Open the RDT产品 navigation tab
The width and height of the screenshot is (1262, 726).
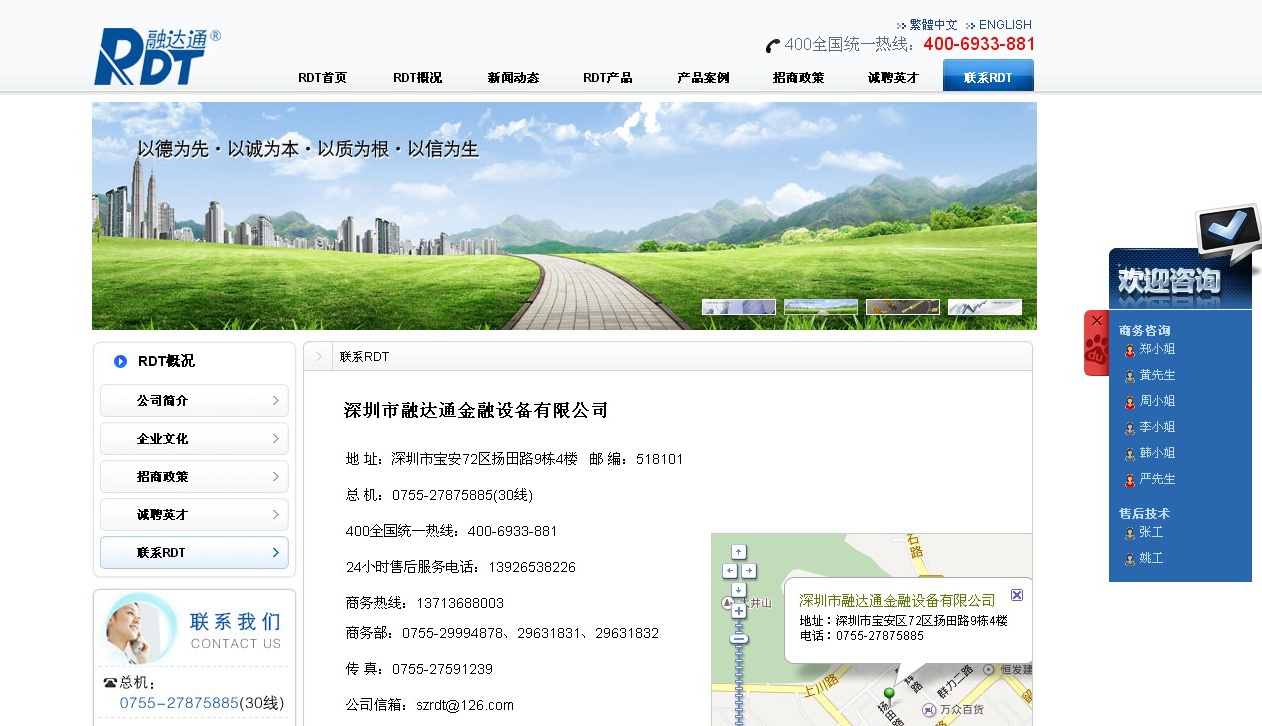[x=608, y=77]
